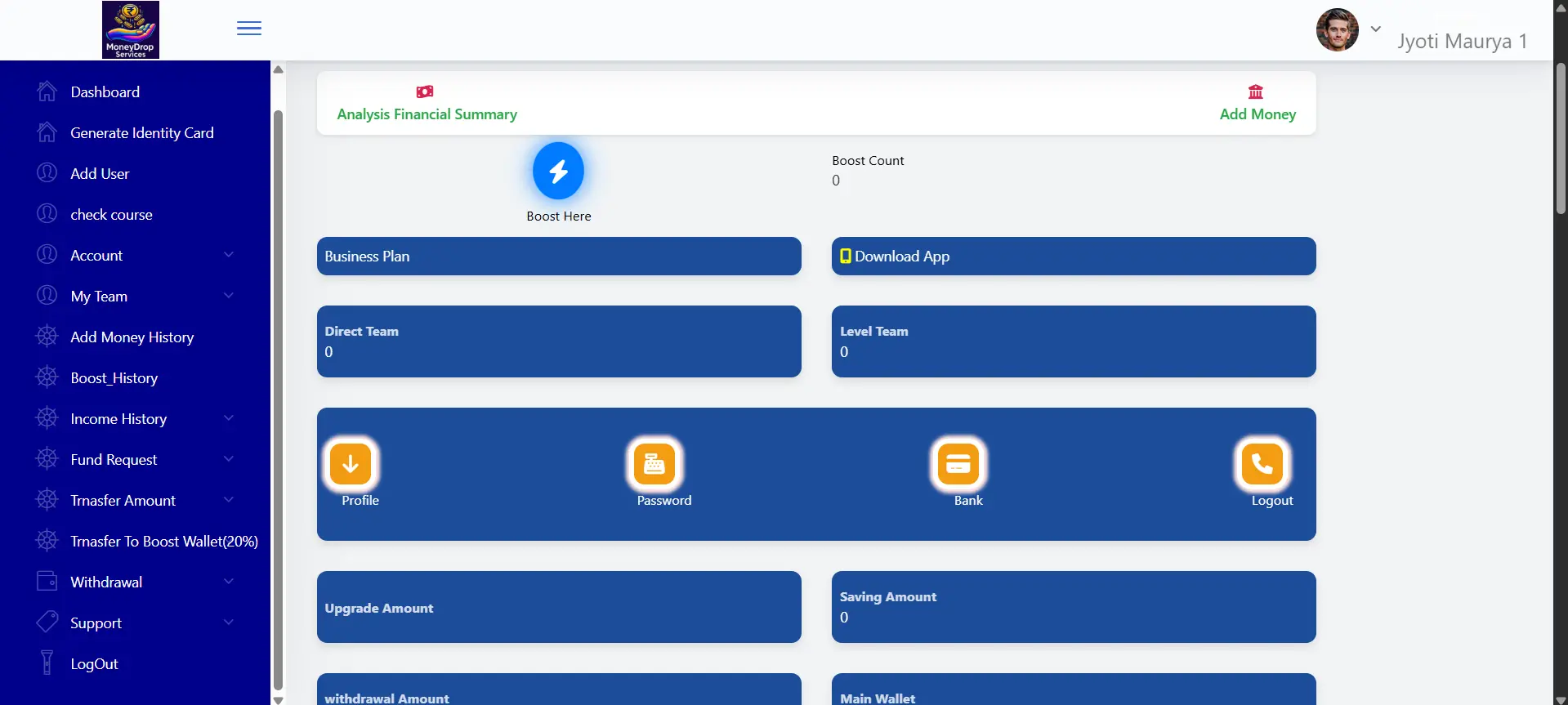Open the Saving Amount card

point(1074,607)
